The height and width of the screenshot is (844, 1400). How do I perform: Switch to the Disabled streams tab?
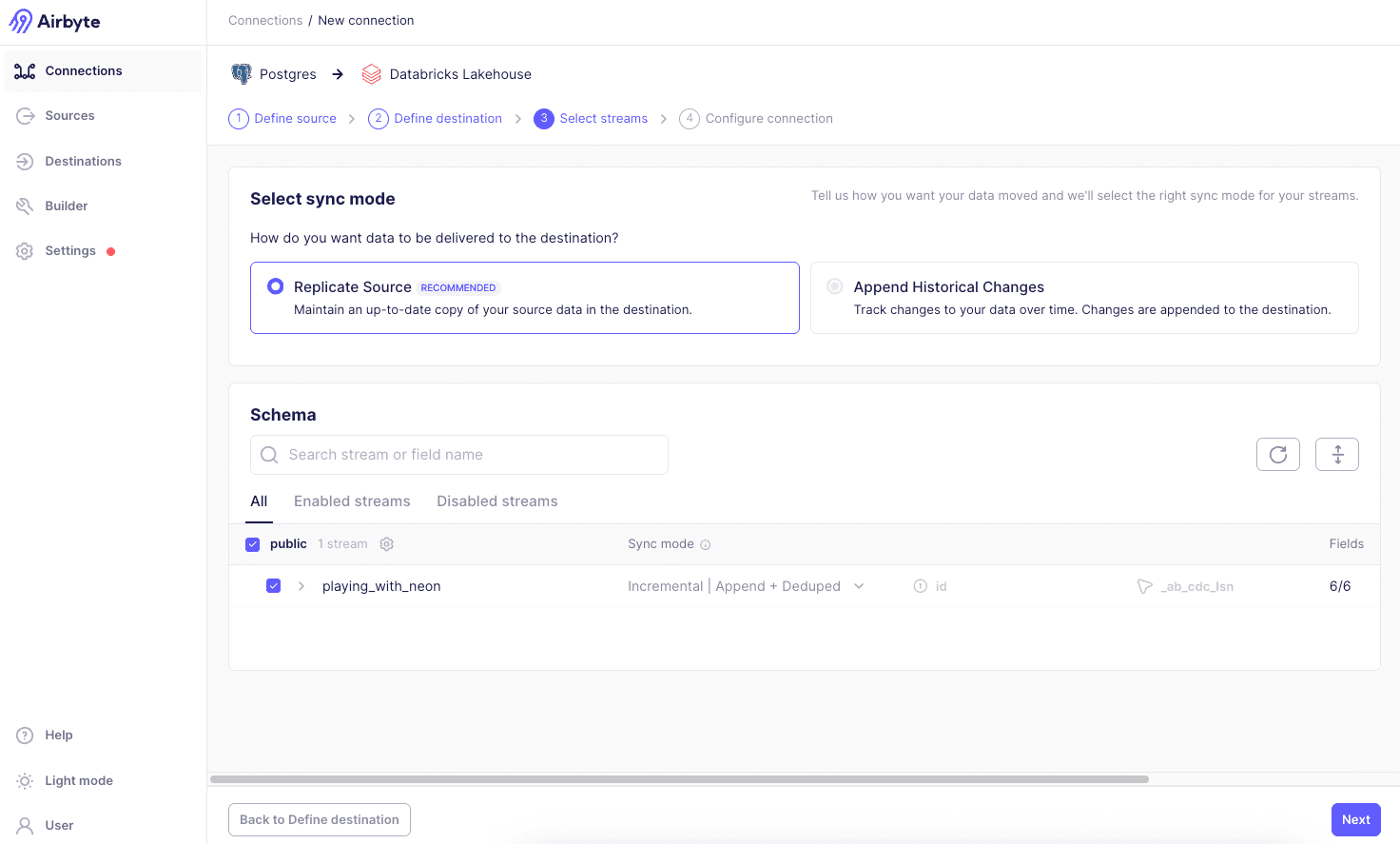496,501
